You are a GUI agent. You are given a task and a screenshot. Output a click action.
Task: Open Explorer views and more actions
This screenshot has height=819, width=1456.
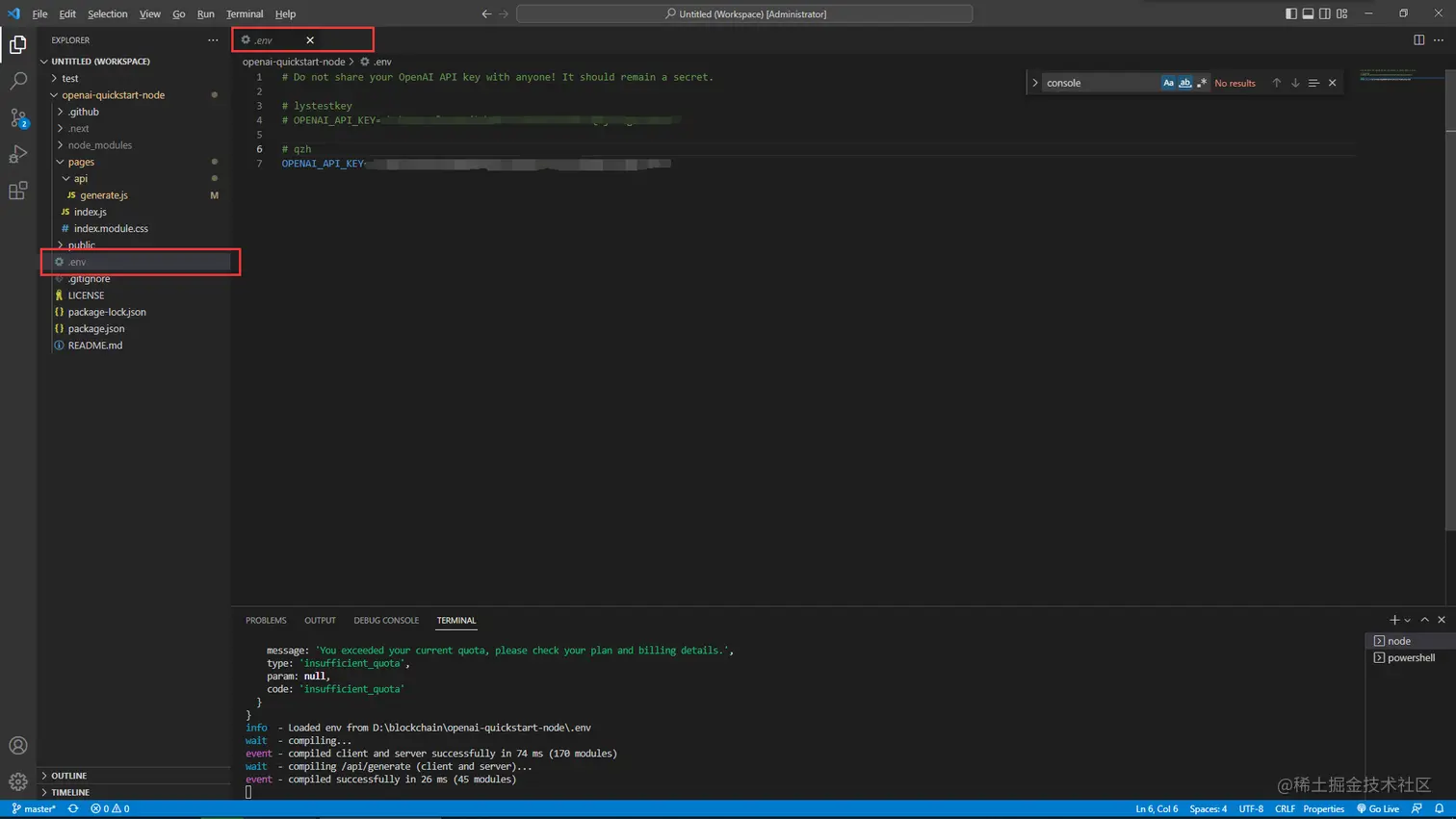coord(213,40)
